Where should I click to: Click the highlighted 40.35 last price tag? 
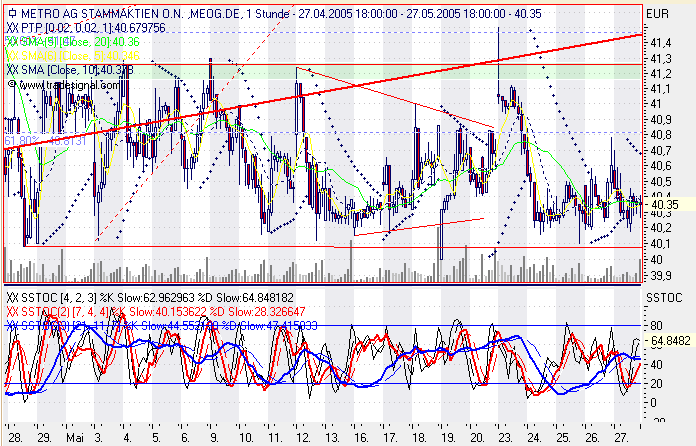[664, 205]
